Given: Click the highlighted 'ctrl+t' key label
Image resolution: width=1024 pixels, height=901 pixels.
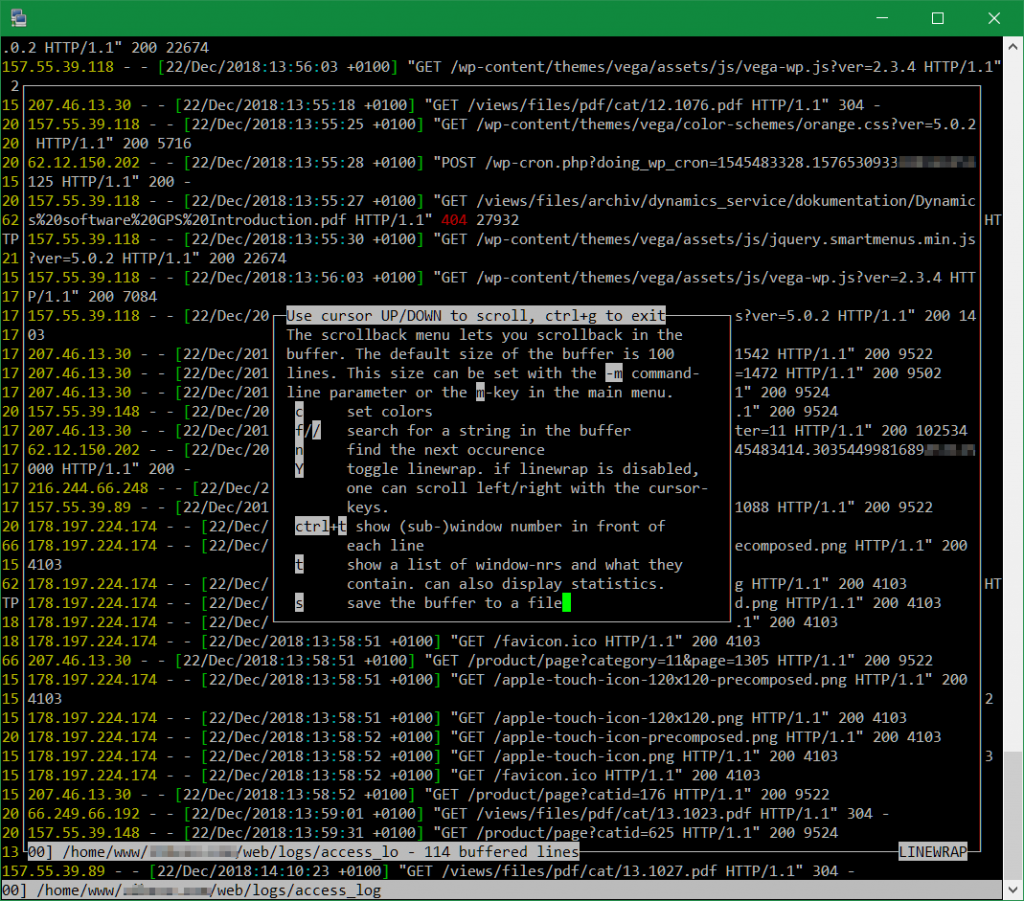Looking at the screenshot, I should 320,526.
